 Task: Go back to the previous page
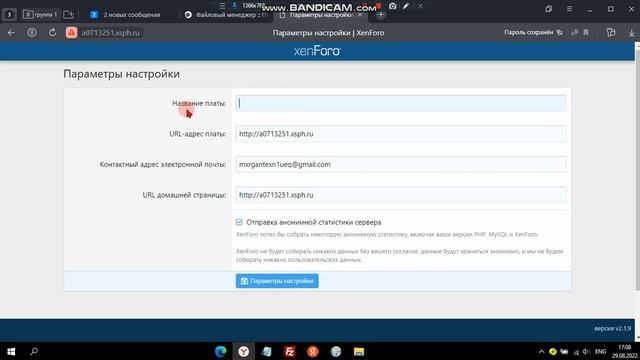(x=11, y=33)
